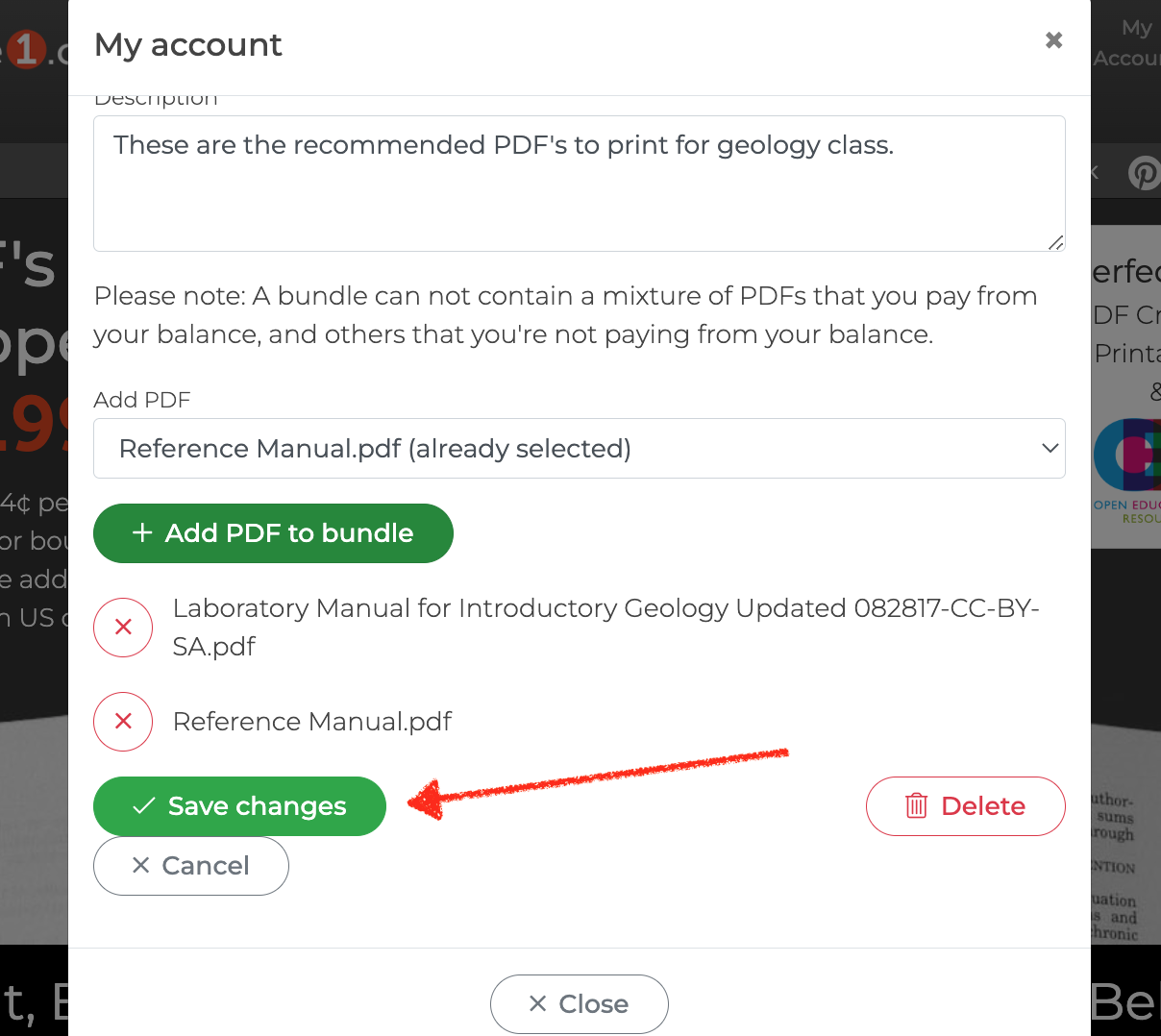
Task: Click the textarea resize handle
Action: tap(1055, 242)
